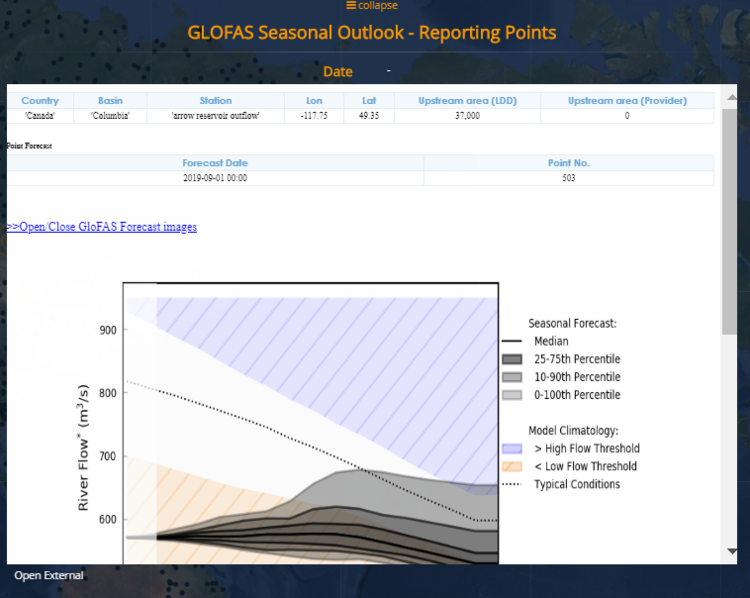Select Upstream area (LDD) header

(468, 100)
